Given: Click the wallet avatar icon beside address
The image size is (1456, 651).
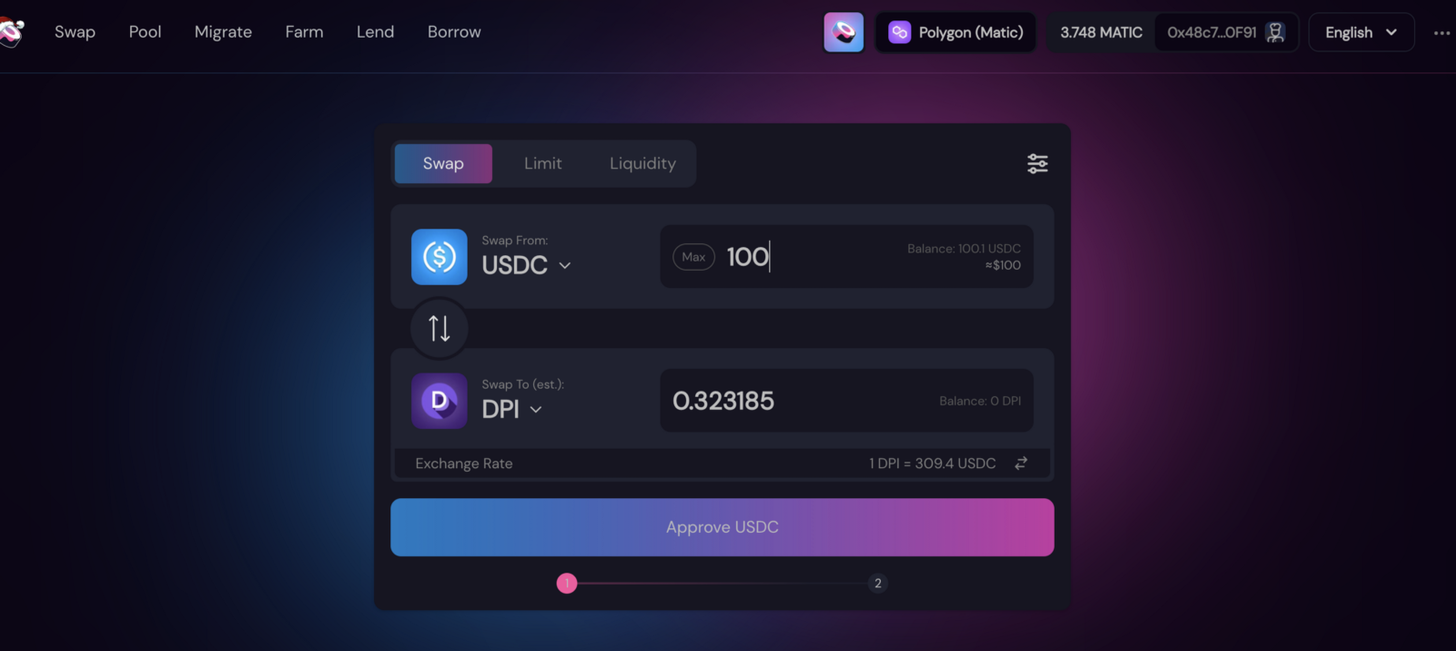Looking at the screenshot, I should [x=1275, y=32].
